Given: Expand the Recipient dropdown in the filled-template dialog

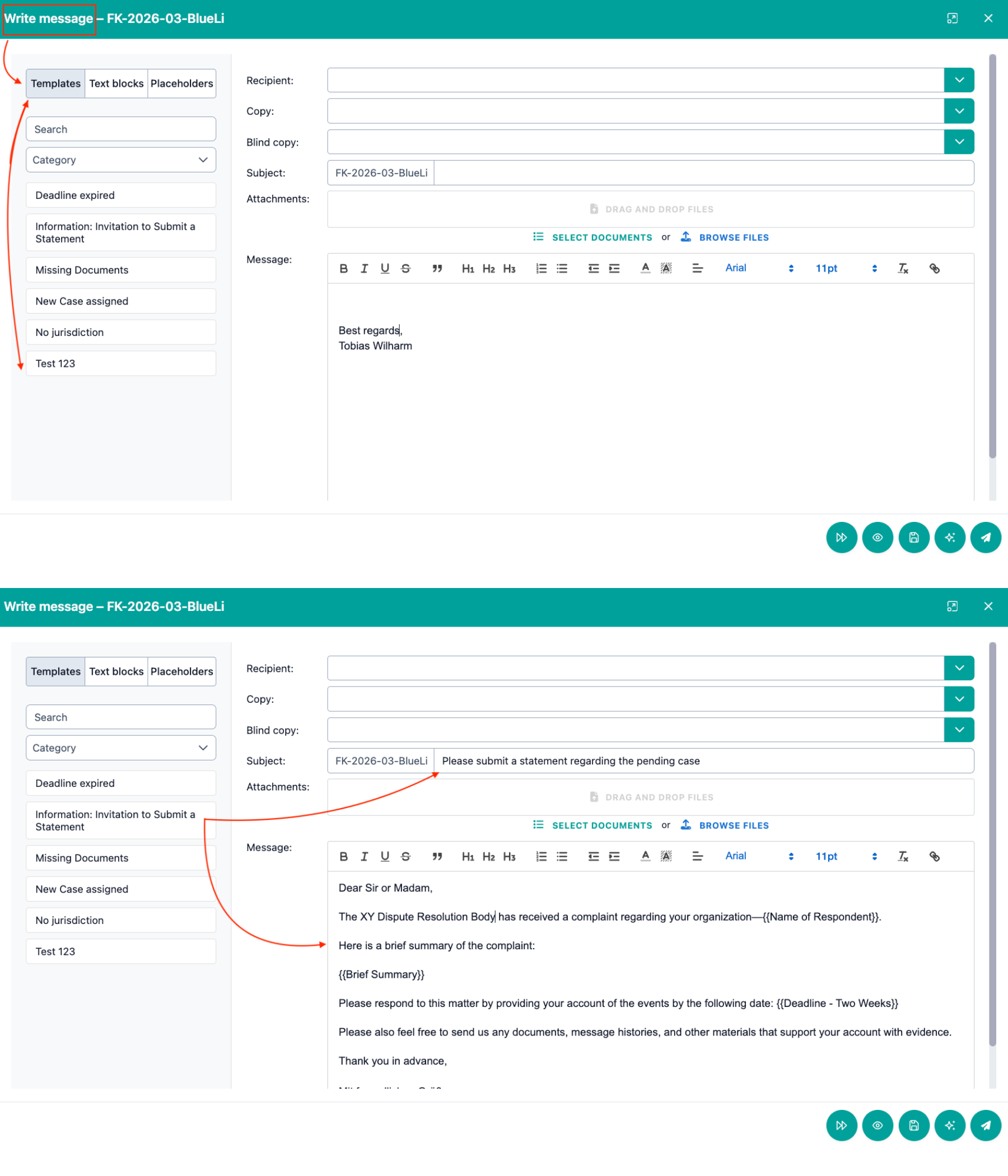Looking at the screenshot, I should click(959, 668).
